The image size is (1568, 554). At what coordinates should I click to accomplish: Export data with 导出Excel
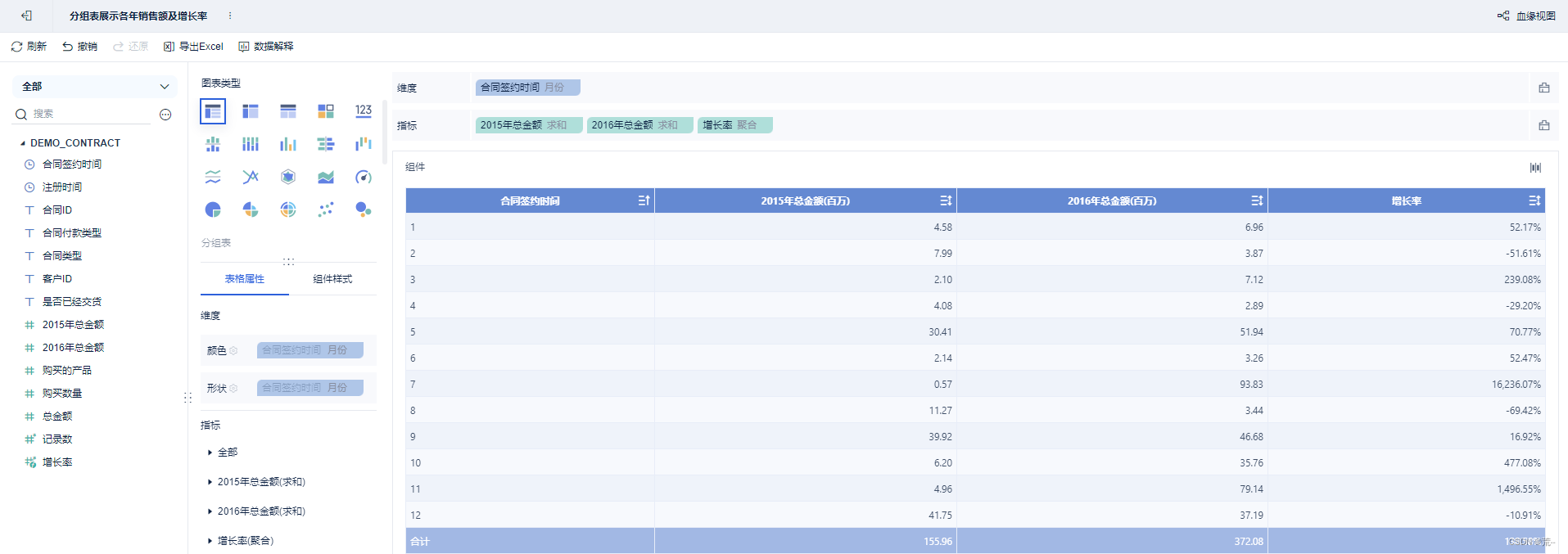[x=193, y=47]
